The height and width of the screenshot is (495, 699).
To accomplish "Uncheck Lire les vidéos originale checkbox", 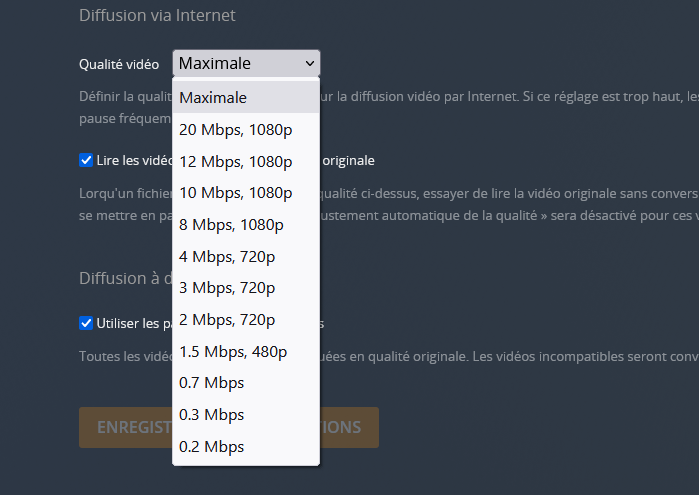I will point(86,160).
